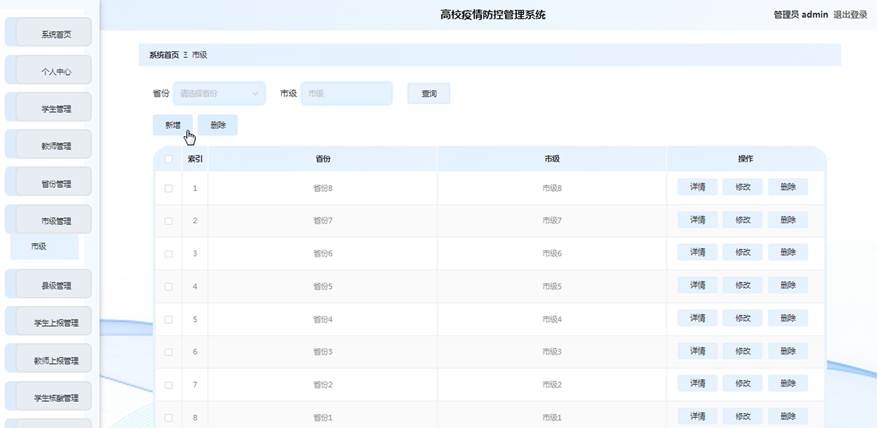Click 详情 for the 省份7 row
Viewport: 877px width, 428px height.
tap(697, 219)
